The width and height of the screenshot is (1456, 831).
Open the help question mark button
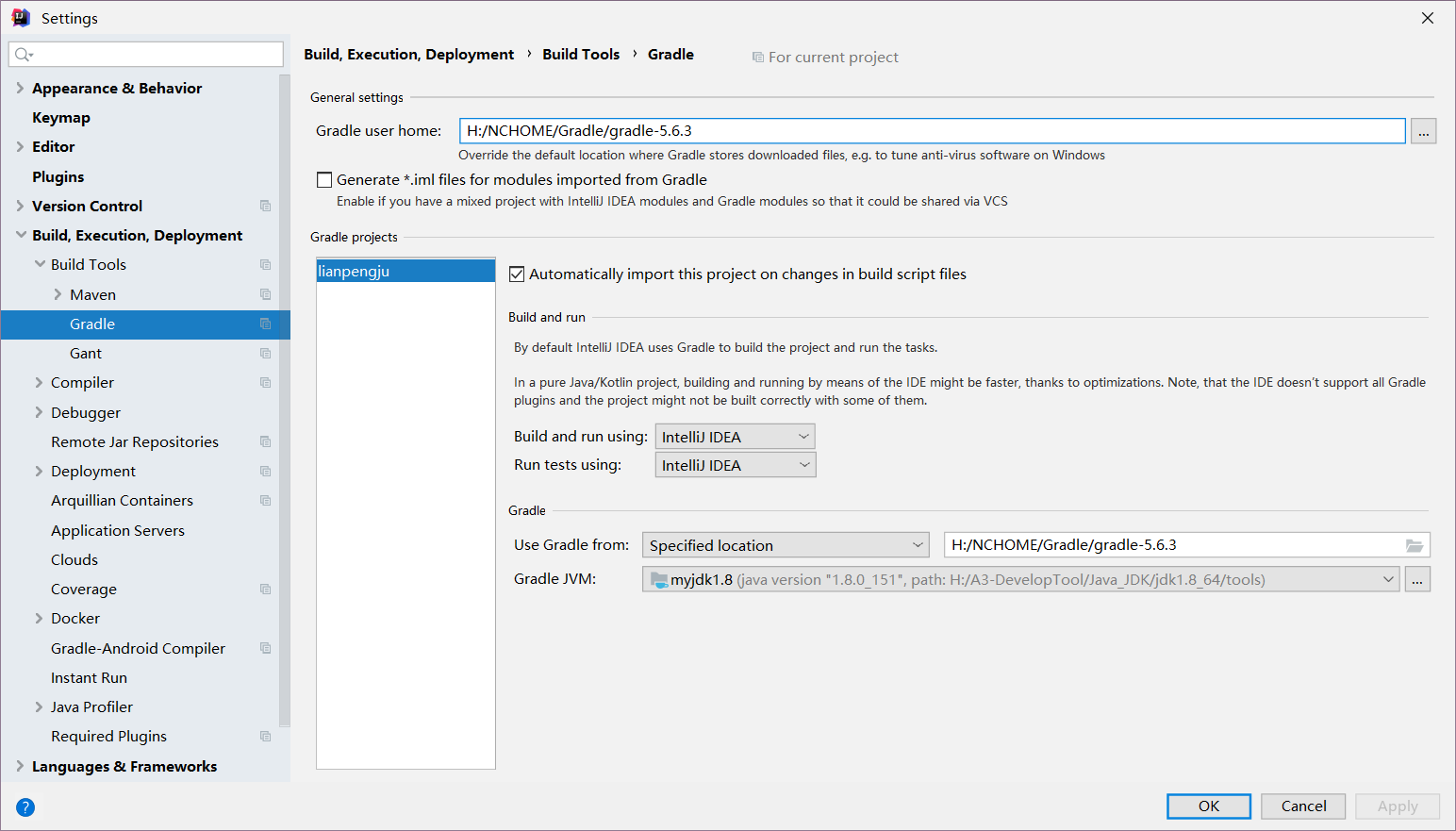click(25, 807)
